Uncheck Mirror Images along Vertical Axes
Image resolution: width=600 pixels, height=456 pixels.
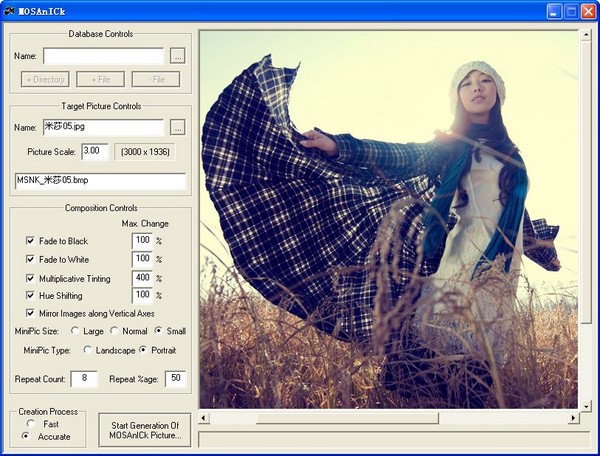coord(31,313)
